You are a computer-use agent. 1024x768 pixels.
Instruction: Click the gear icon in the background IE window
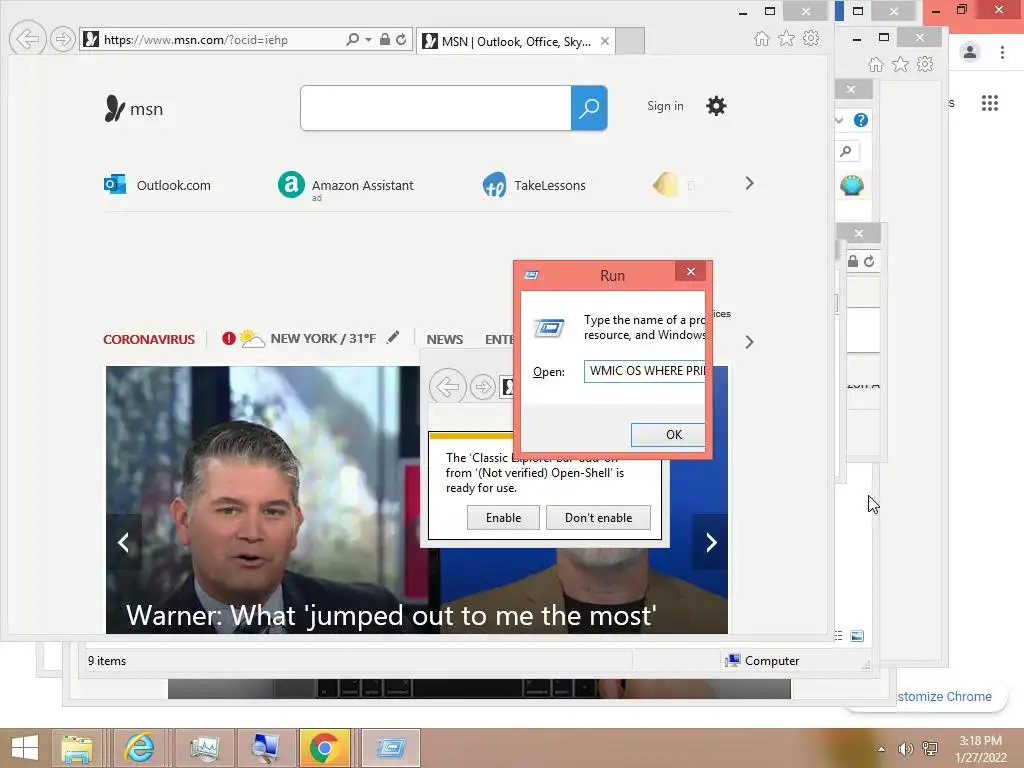[x=925, y=64]
